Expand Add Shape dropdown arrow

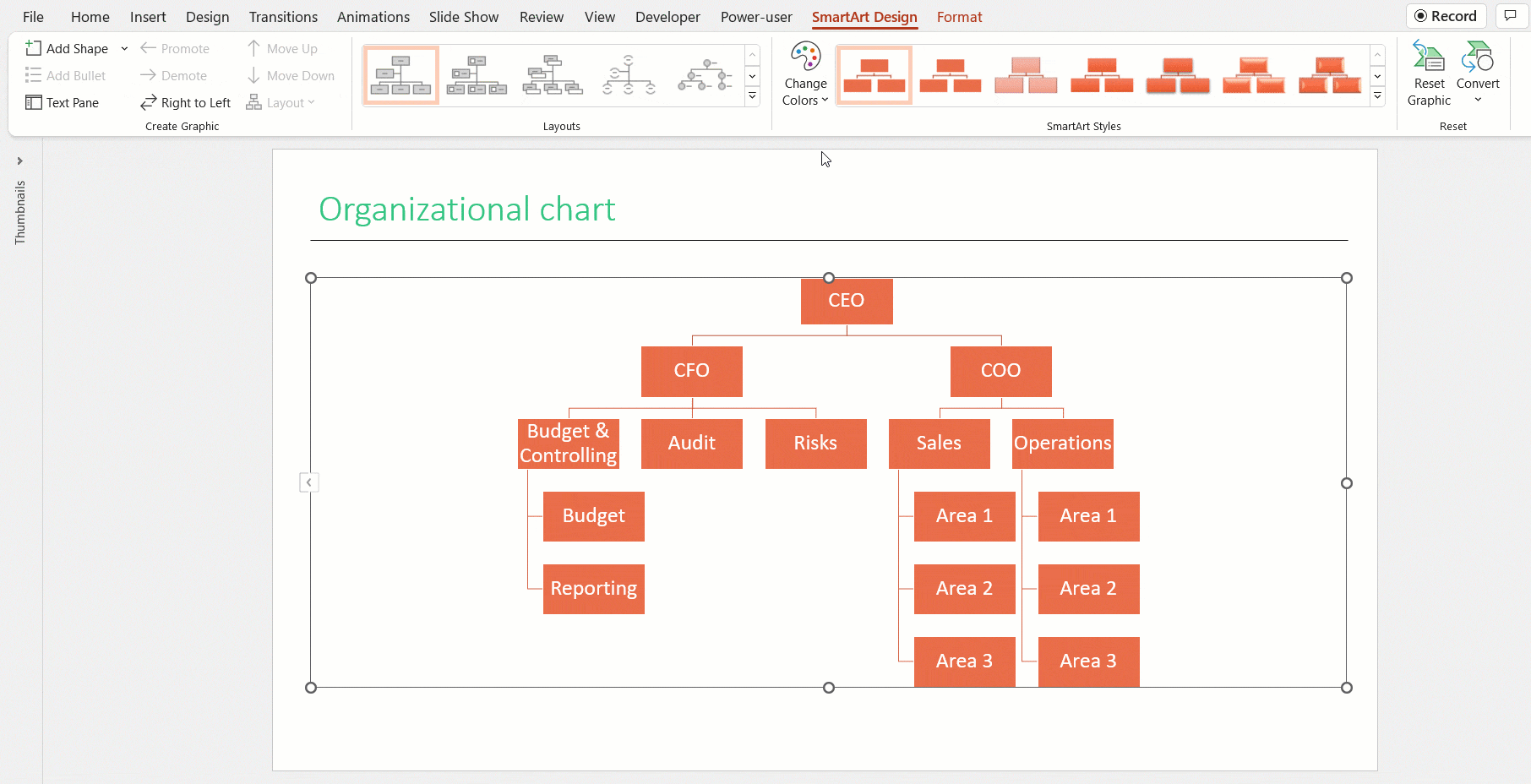coord(124,48)
